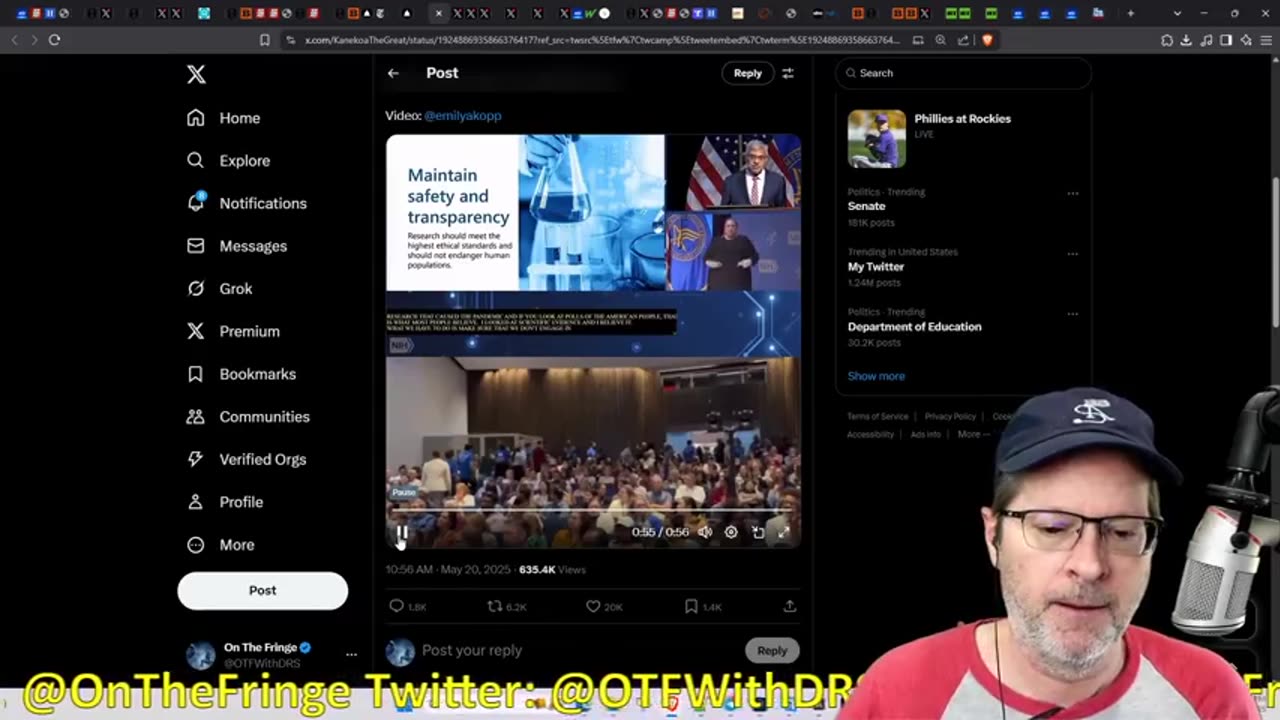Open the media control music note icon

pyautogui.click(x=1206, y=40)
